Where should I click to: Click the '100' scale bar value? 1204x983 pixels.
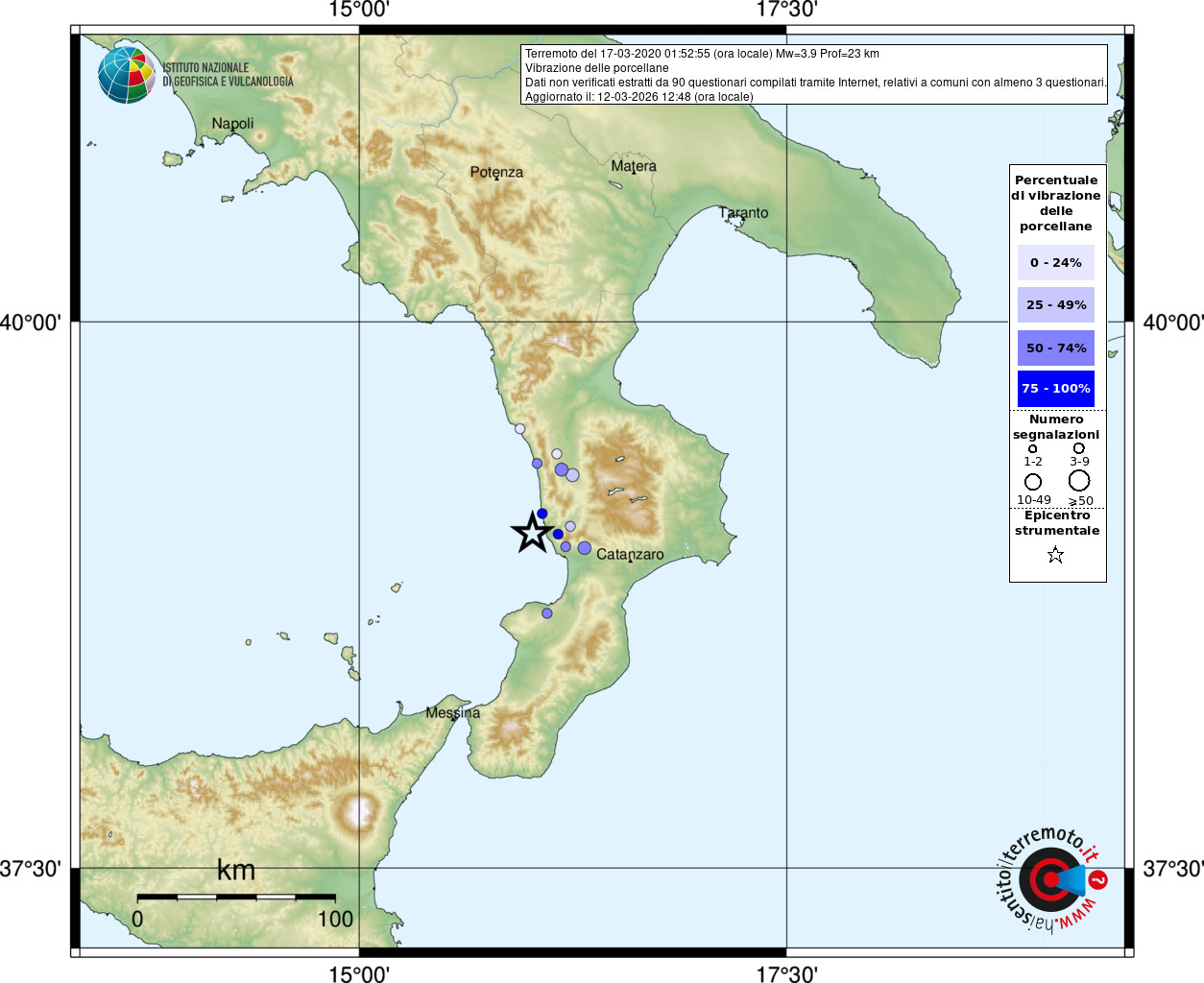click(x=335, y=920)
